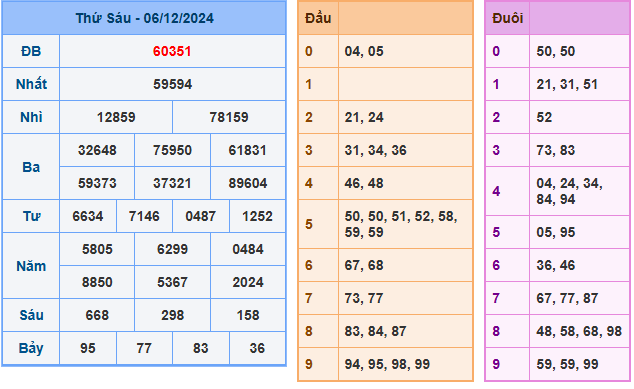The height and width of the screenshot is (389, 634).
Task: Click Đuôi row 2 value '52'
Action: (x=544, y=117)
